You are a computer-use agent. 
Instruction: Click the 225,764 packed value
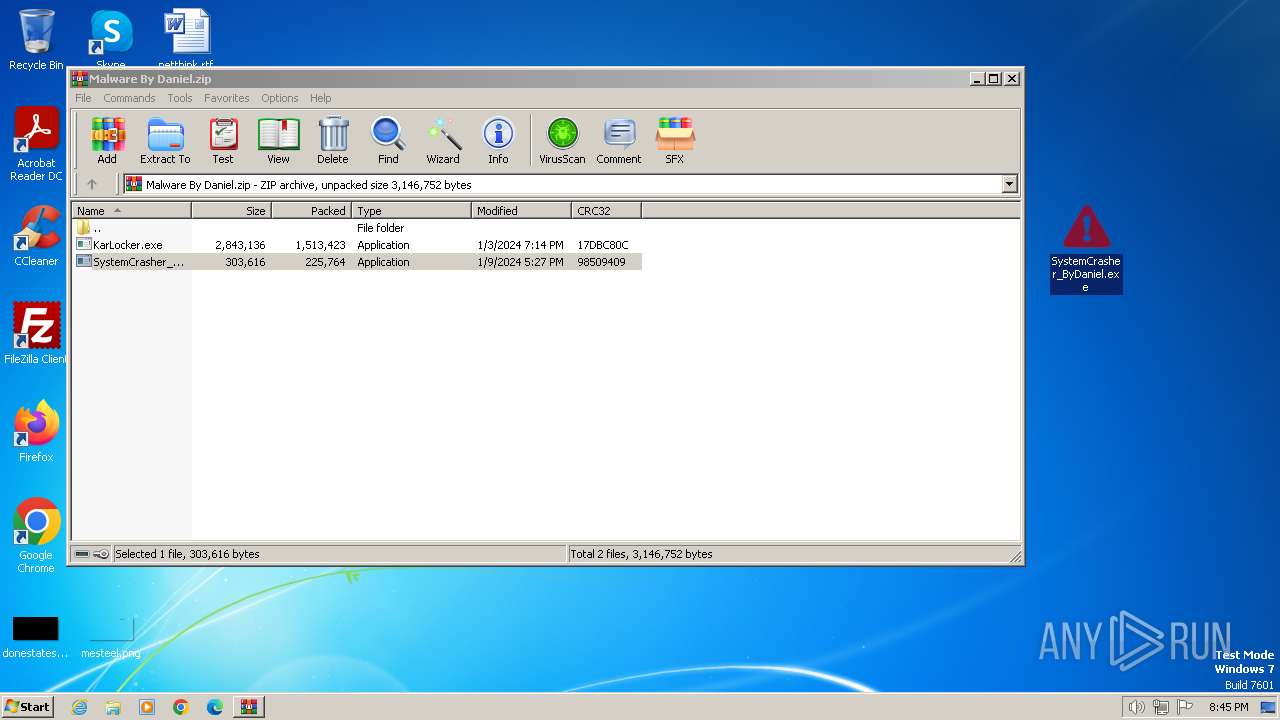pyautogui.click(x=325, y=262)
